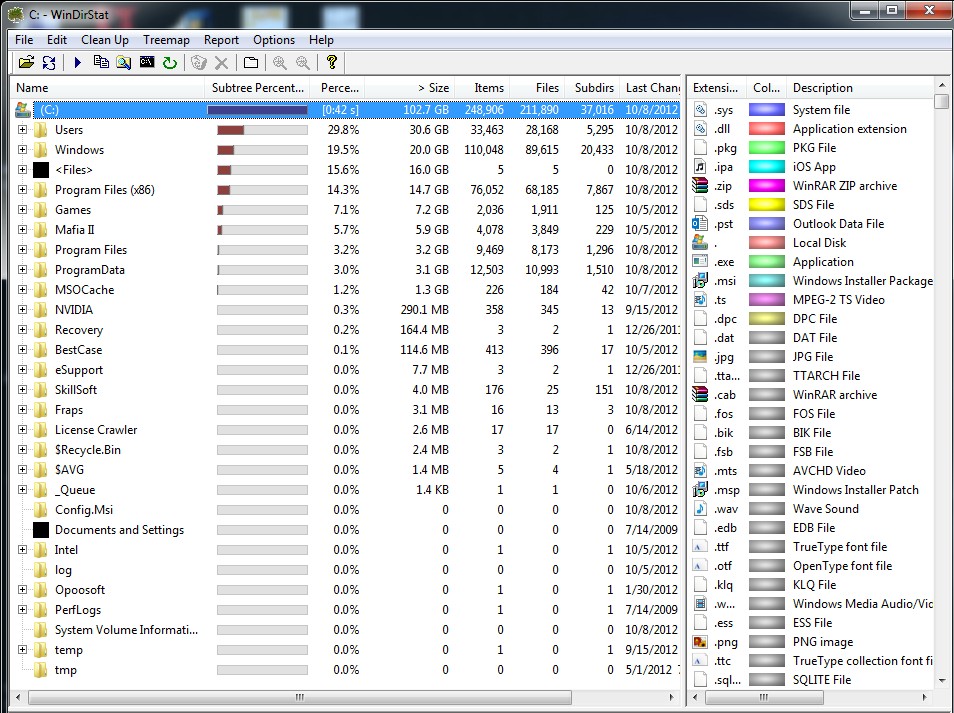Expand the Program Files (x86) folder
This screenshot has width=954, height=713.
(23, 189)
